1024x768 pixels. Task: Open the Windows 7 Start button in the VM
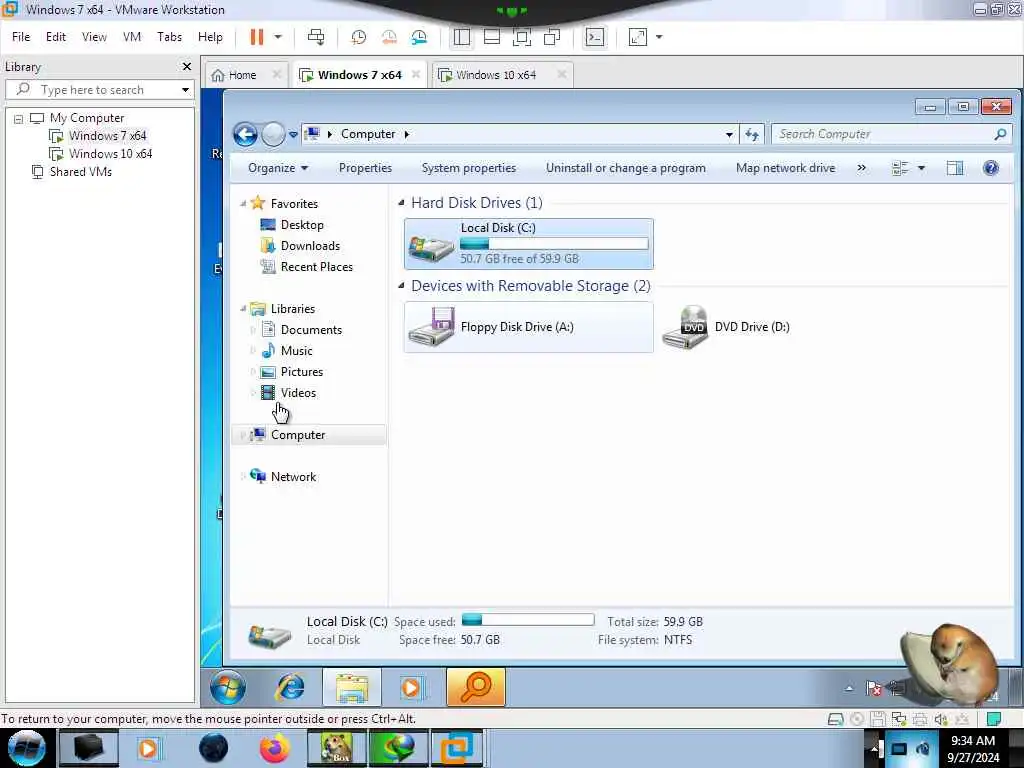tap(228, 687)
